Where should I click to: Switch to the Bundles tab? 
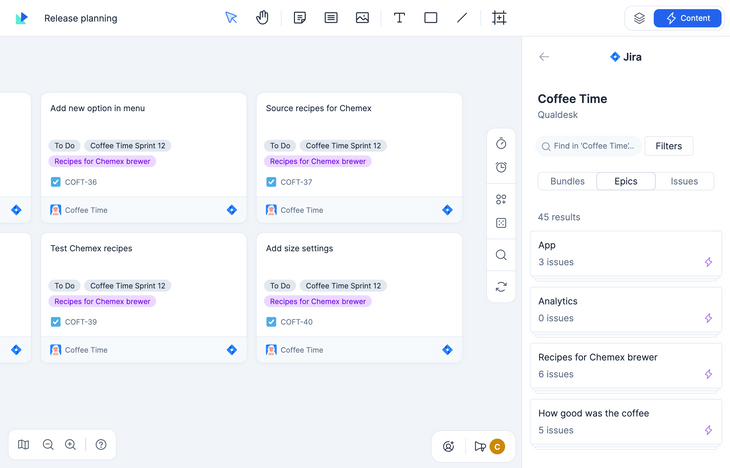(x=567, y=181)
